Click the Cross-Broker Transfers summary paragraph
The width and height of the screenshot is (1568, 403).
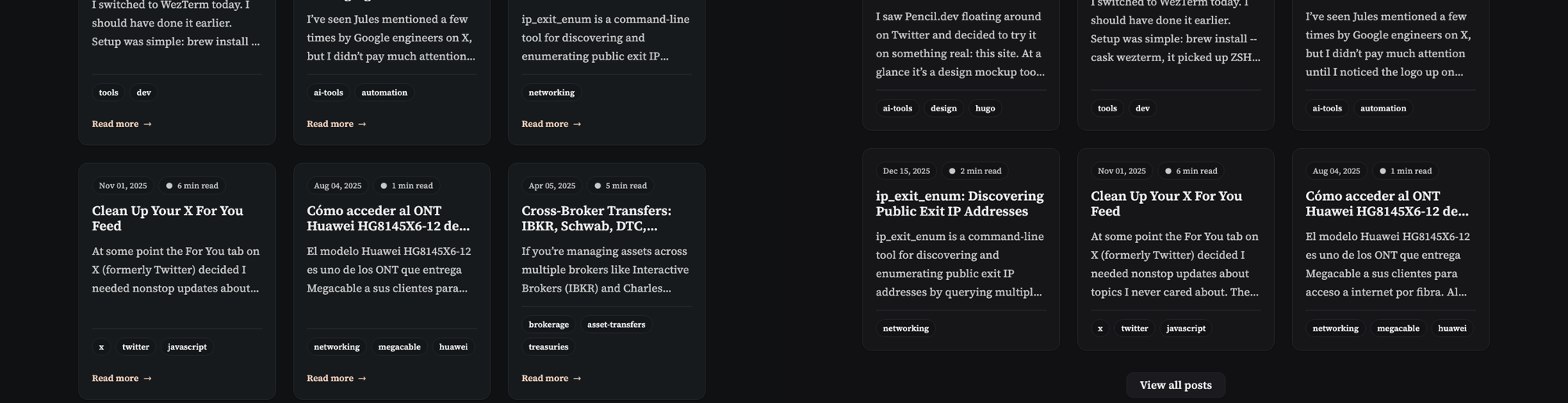tap(605, 270)
